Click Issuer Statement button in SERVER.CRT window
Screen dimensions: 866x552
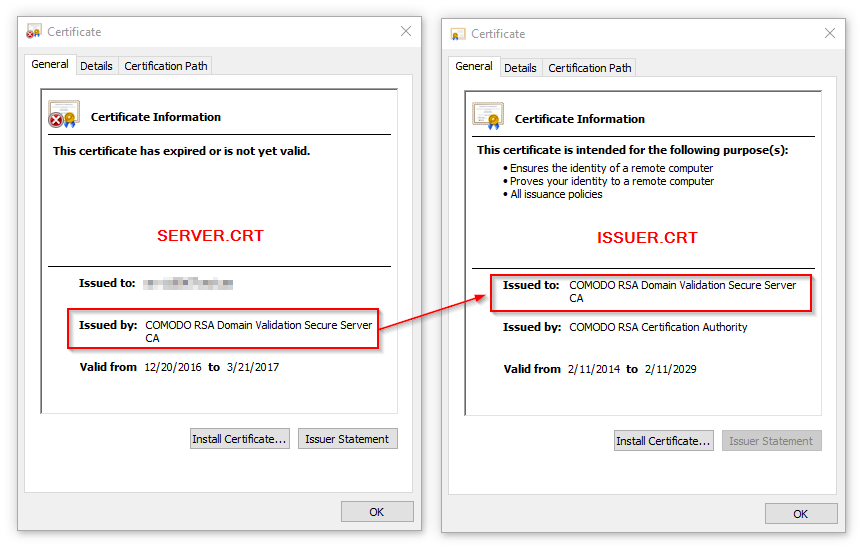(x=347, y=439)
